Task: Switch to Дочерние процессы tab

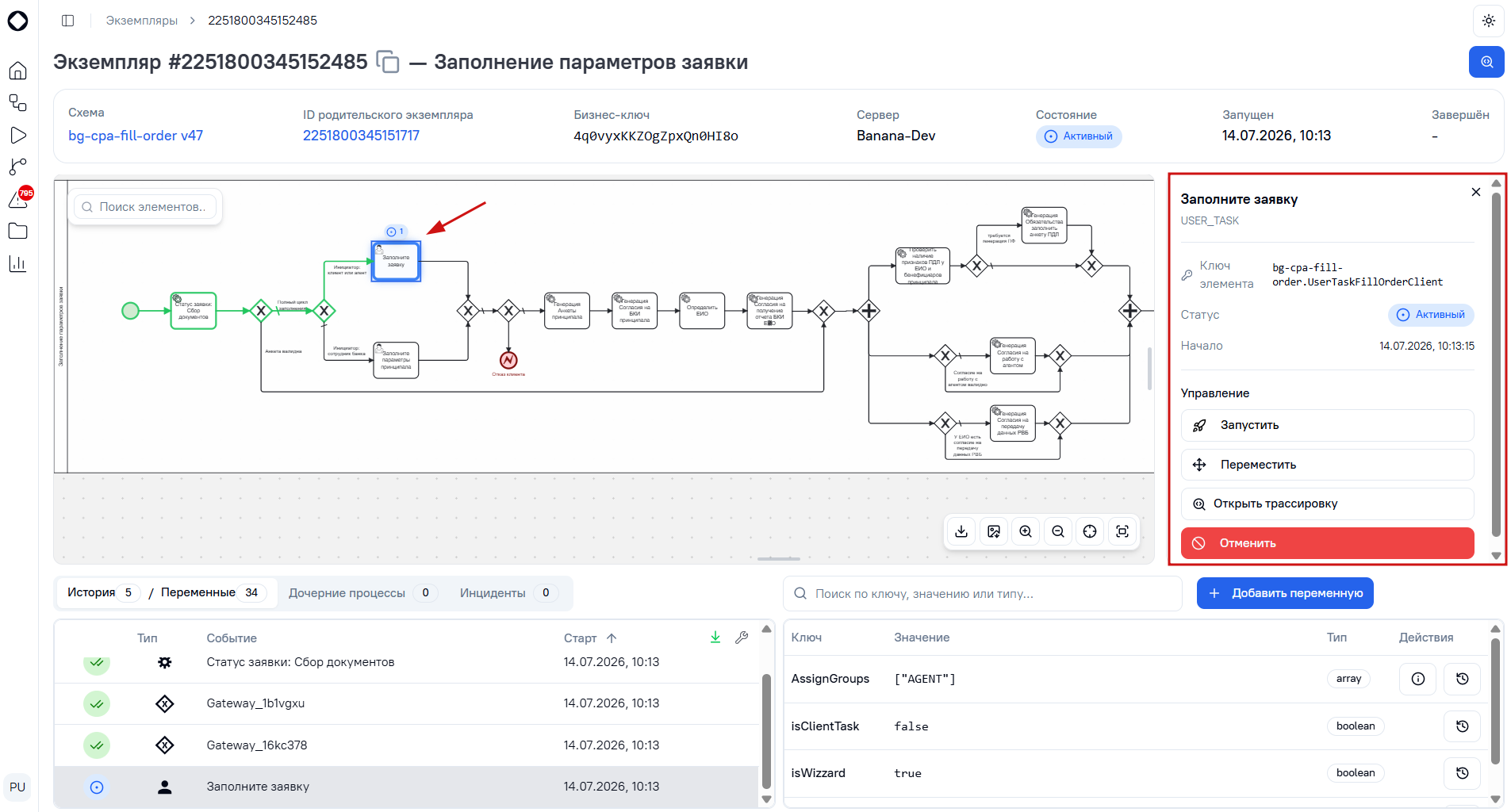Action: point(362,593)
